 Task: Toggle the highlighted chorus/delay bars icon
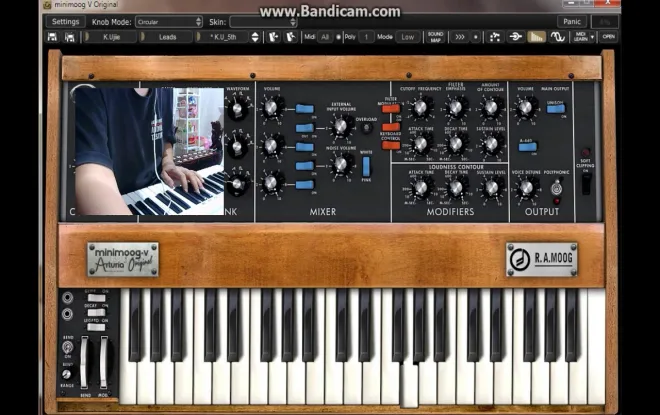[536, 37]
